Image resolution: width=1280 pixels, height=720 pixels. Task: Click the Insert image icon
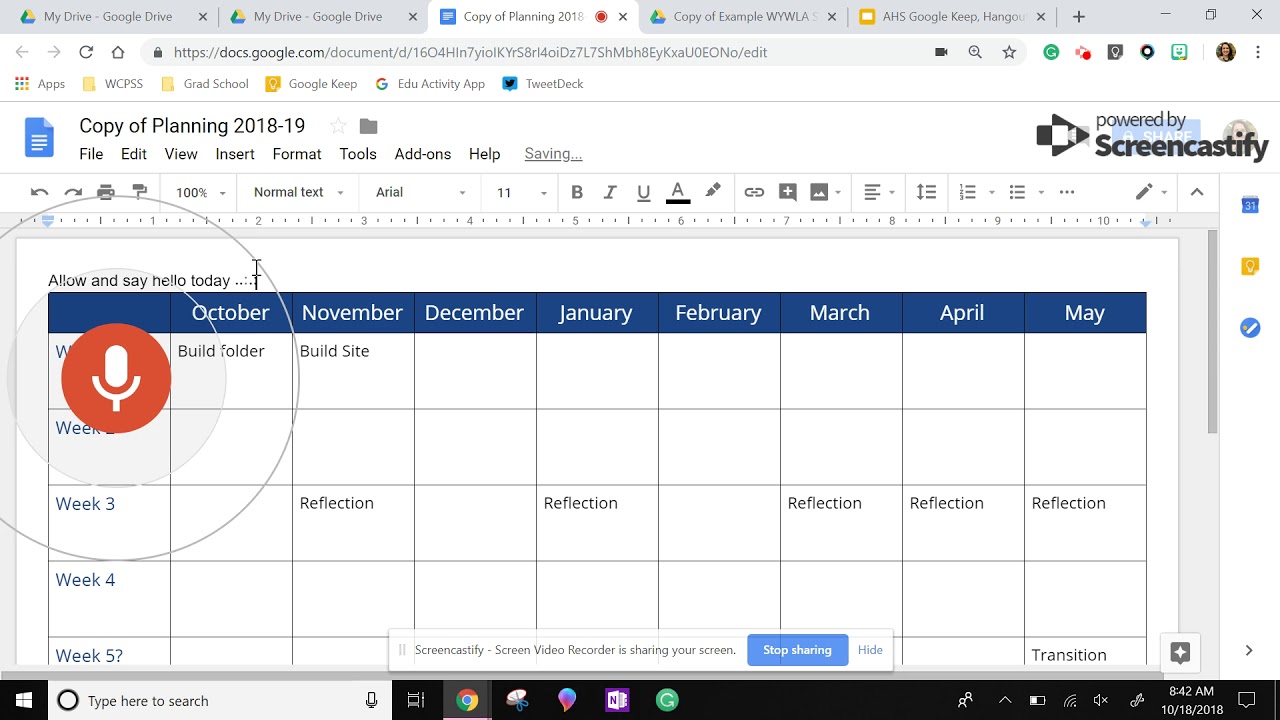click(x=819, y=192)
